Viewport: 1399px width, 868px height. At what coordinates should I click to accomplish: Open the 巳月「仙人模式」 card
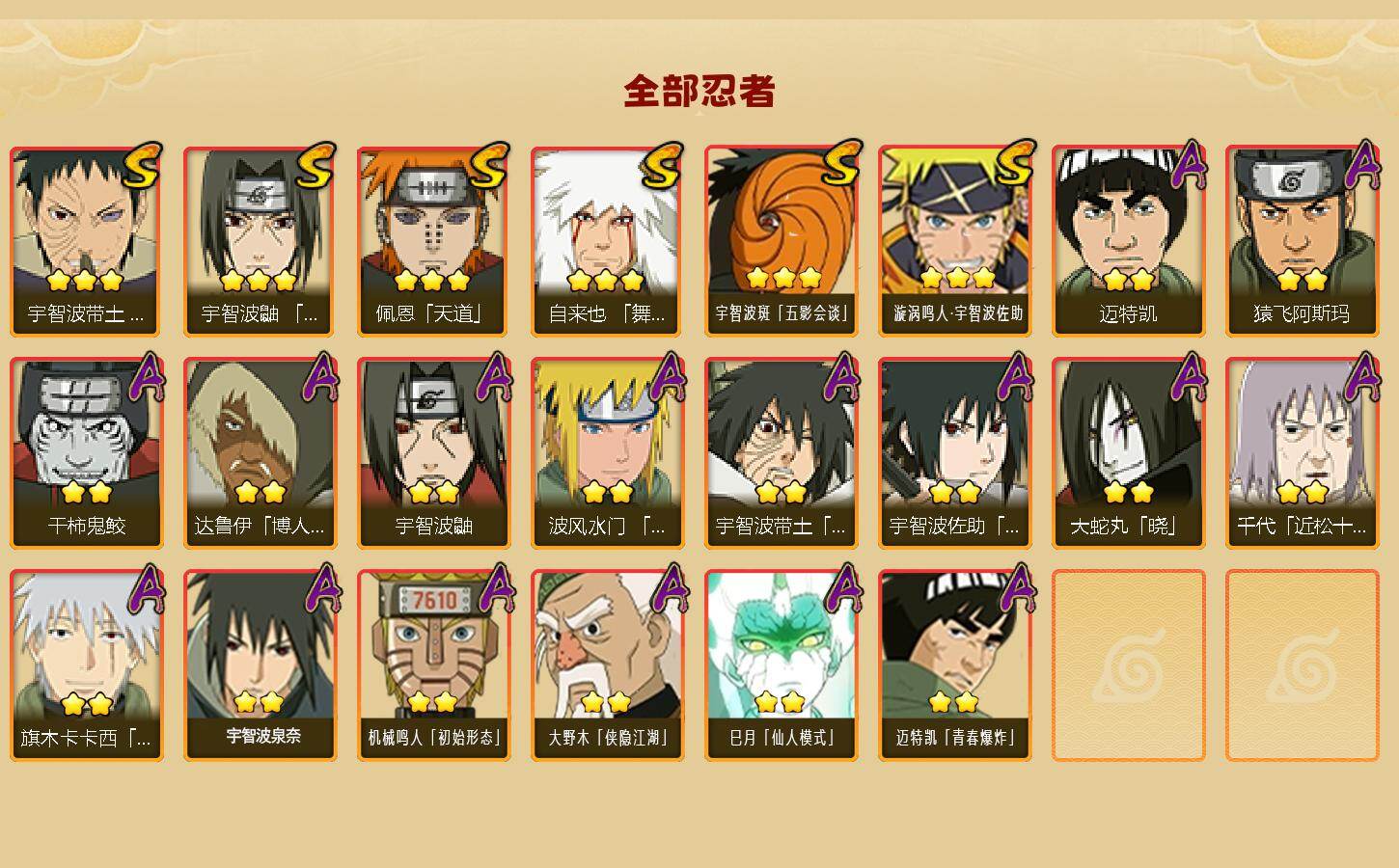pos(781,665)
